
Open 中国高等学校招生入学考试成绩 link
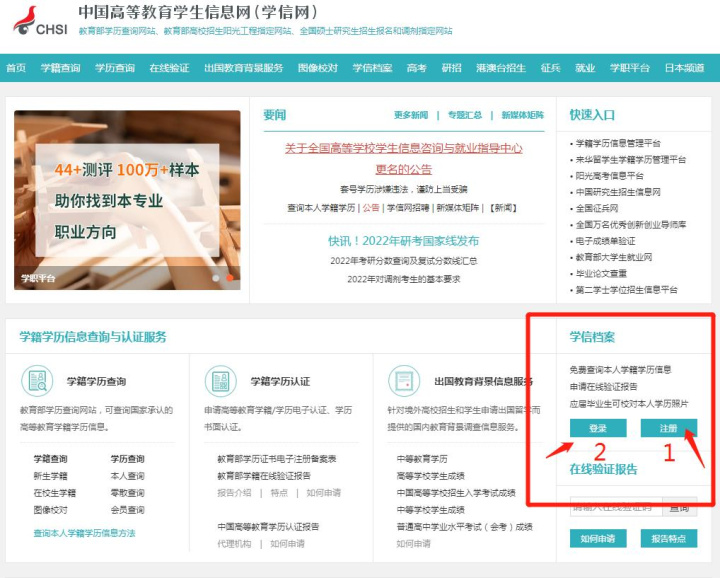tap(456, 493)
